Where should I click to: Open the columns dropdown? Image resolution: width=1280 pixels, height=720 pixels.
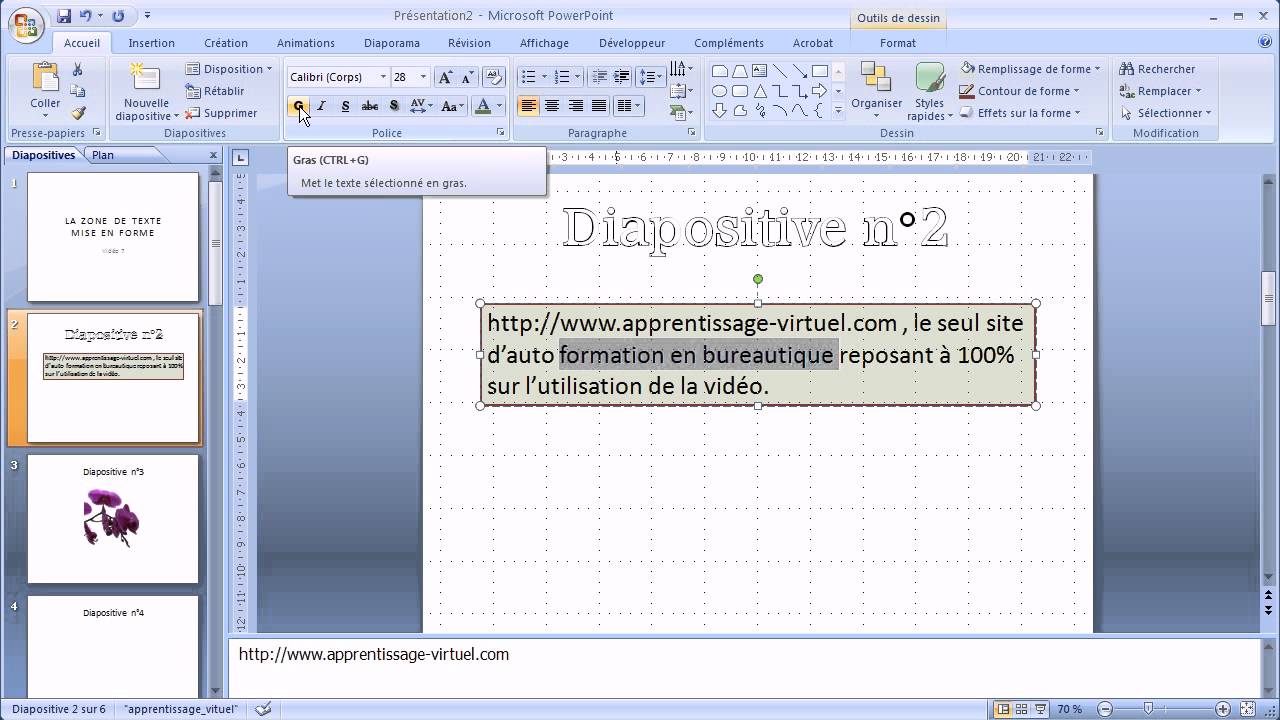pyautogui.click(x=628, y=106)
